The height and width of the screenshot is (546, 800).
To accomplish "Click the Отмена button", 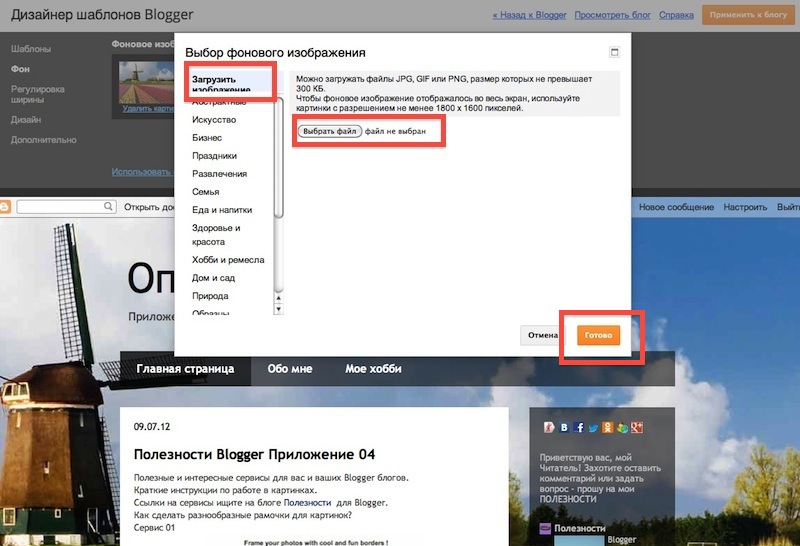I will [542, 335].
